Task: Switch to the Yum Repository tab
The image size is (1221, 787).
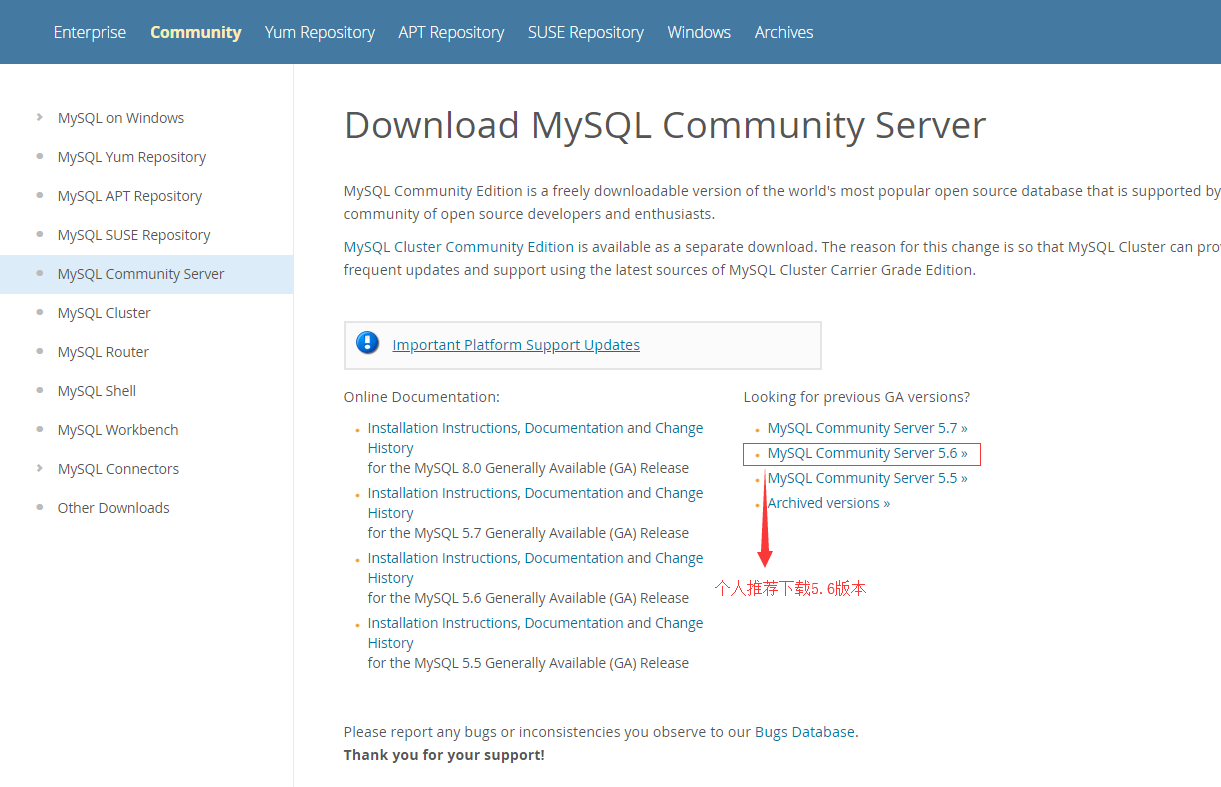Action: coord(320,32)
